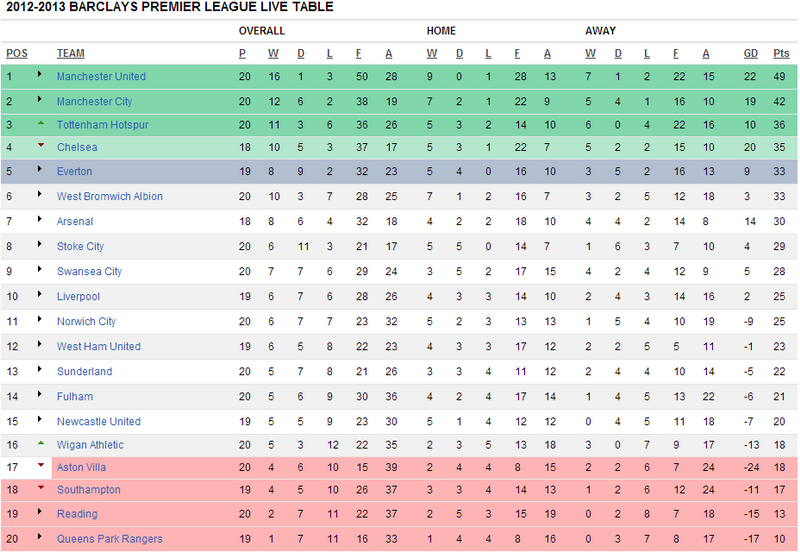The height and width of the screenshot is (553, 800).
Task: Open the Newcastle United team link
Action: (x=98, y=421)
